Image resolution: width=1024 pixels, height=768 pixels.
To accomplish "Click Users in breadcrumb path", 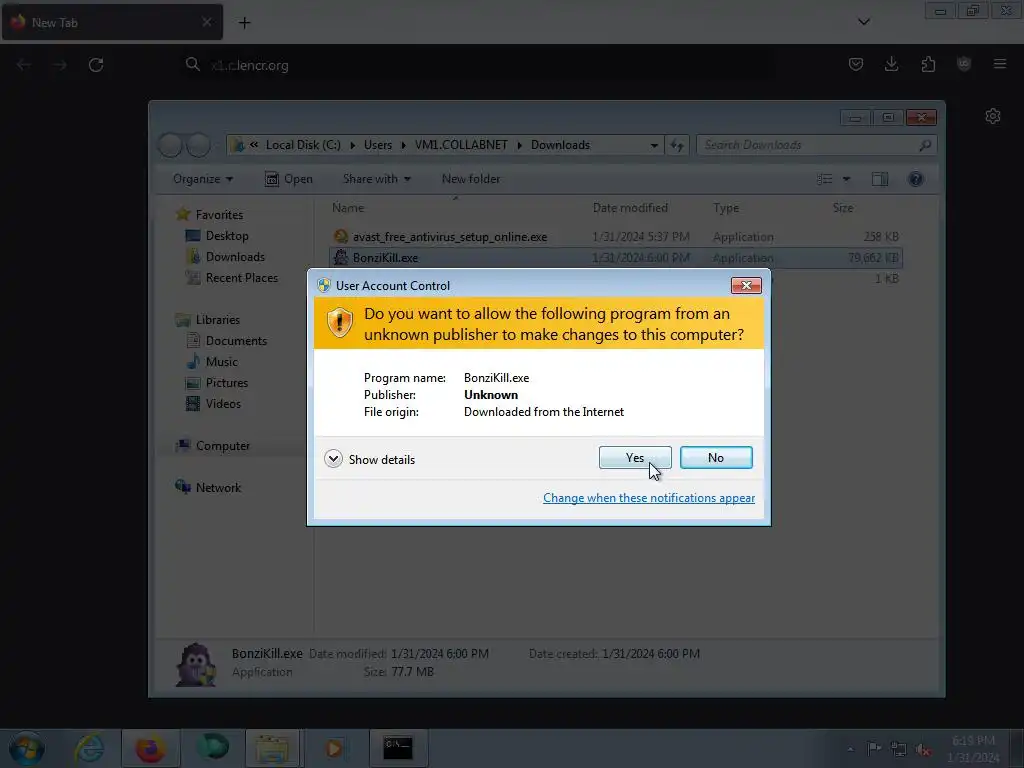I will click(378, 145).
